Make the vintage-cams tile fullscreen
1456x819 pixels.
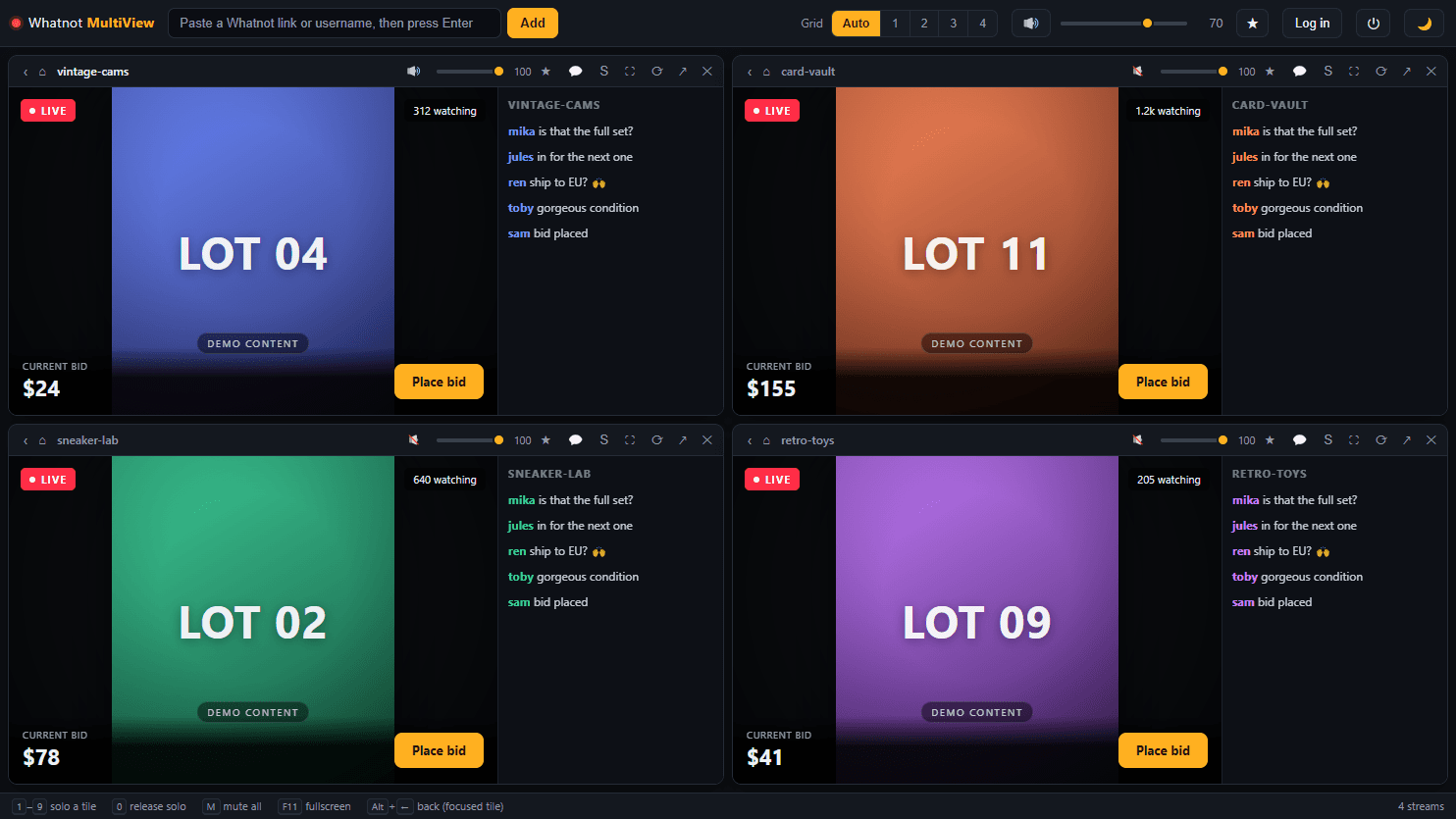[630, 72]
